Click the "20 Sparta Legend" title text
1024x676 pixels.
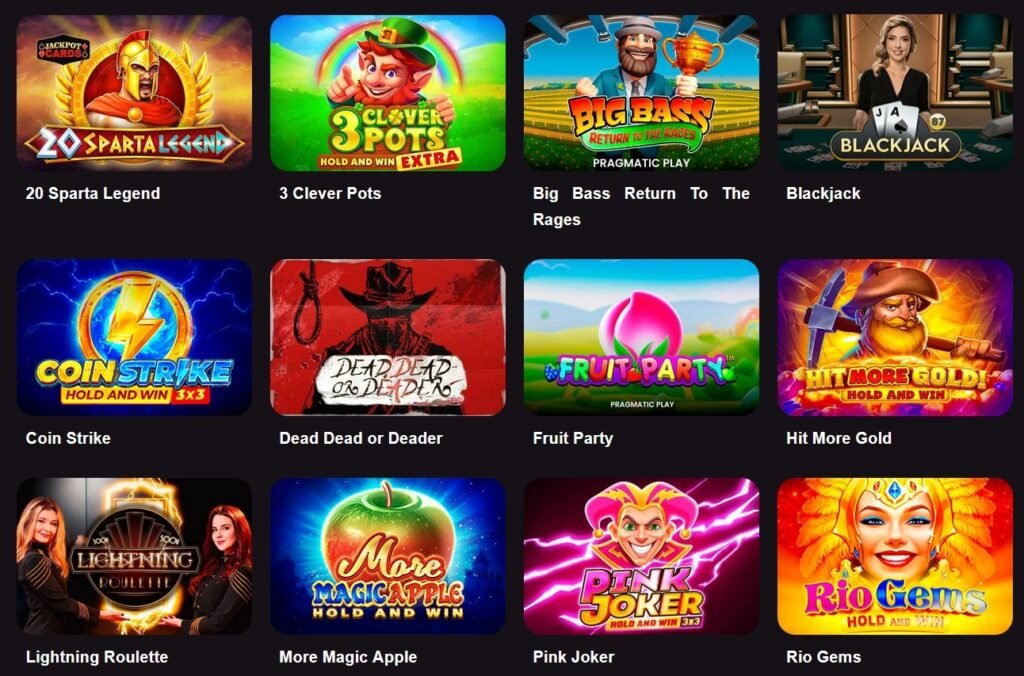[x=93, y=193]
